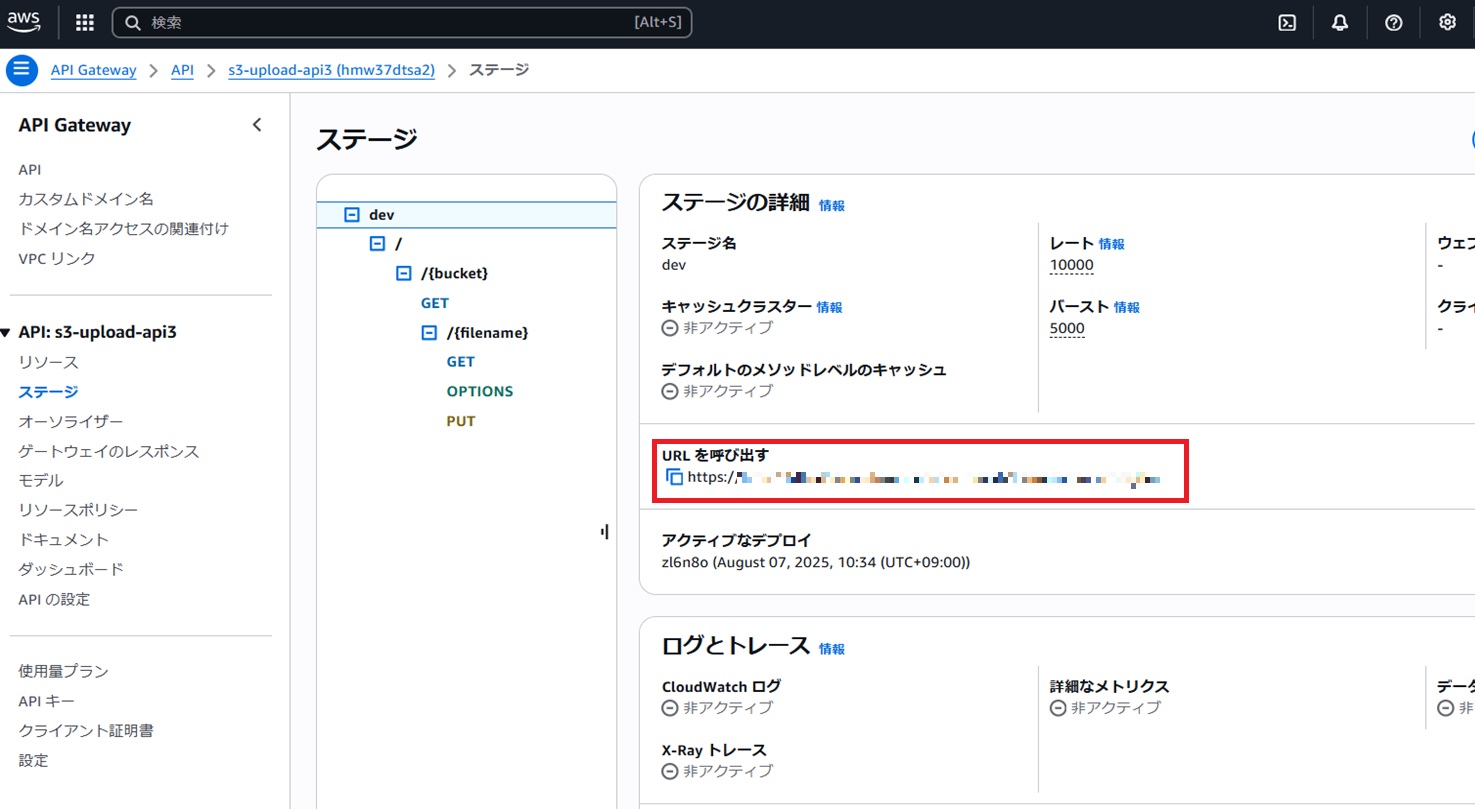Collapse the dev stage tree node
This screenshot has height=811, width=1475.
[351, 215]
